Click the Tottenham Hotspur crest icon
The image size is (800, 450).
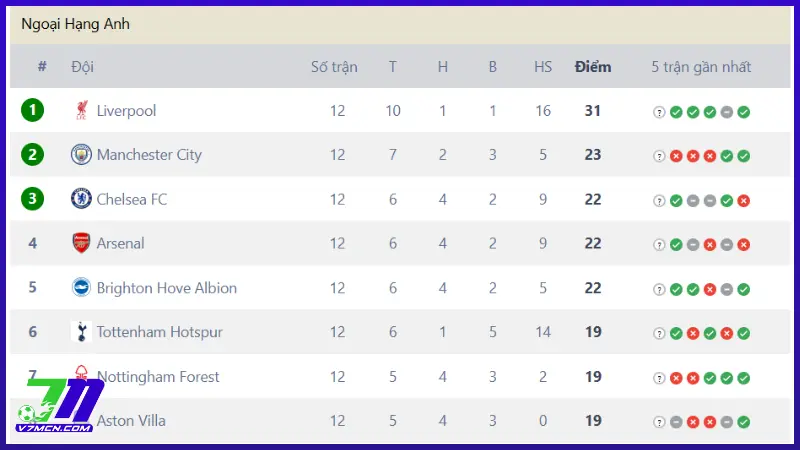[x=81, y=332]
